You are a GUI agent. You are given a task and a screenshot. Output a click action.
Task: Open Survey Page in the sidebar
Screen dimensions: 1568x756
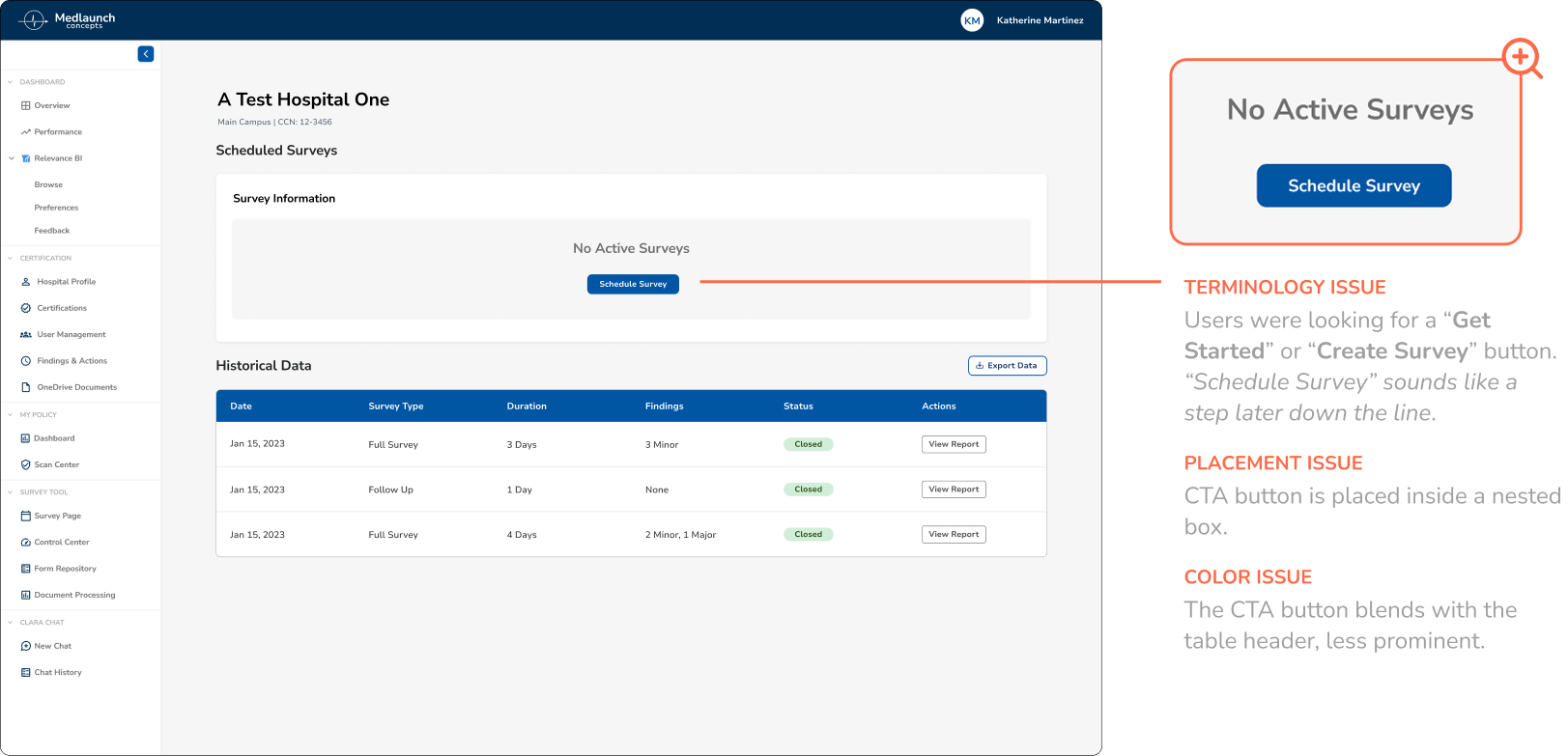[x=57, y=516]
